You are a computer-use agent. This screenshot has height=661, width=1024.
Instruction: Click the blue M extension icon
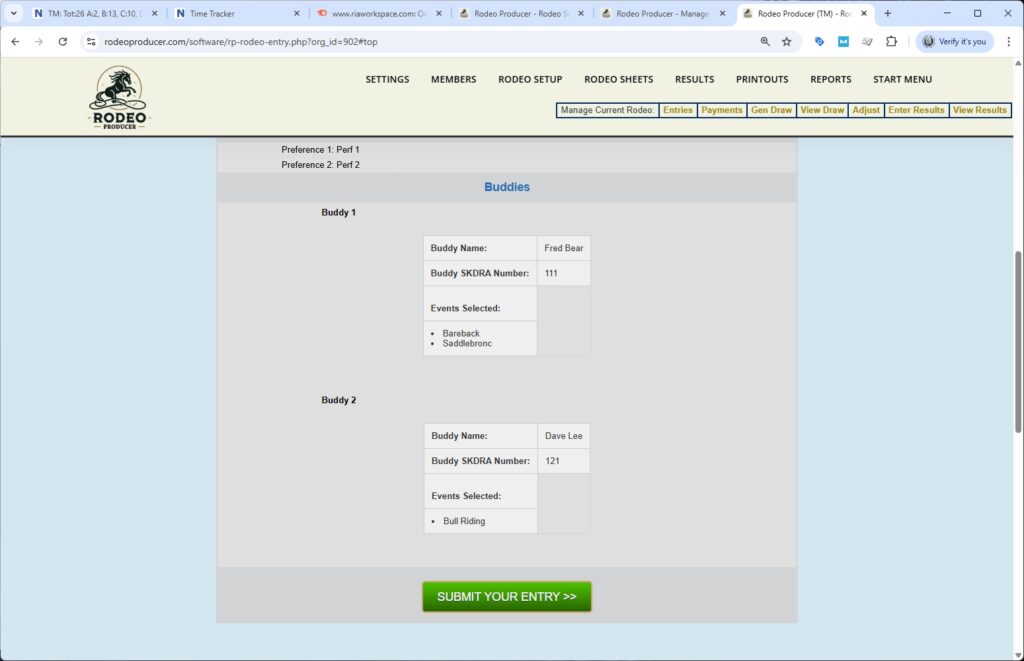pos(843,42)
